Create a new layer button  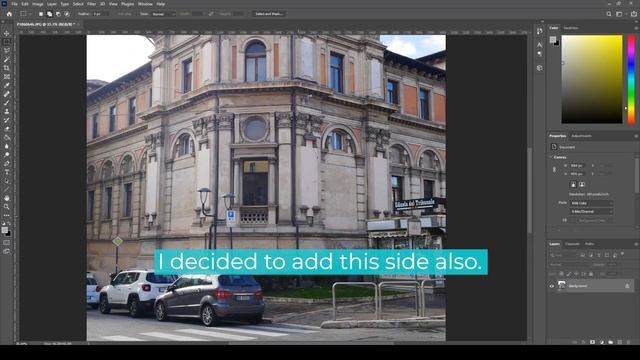tap(620, 342)
